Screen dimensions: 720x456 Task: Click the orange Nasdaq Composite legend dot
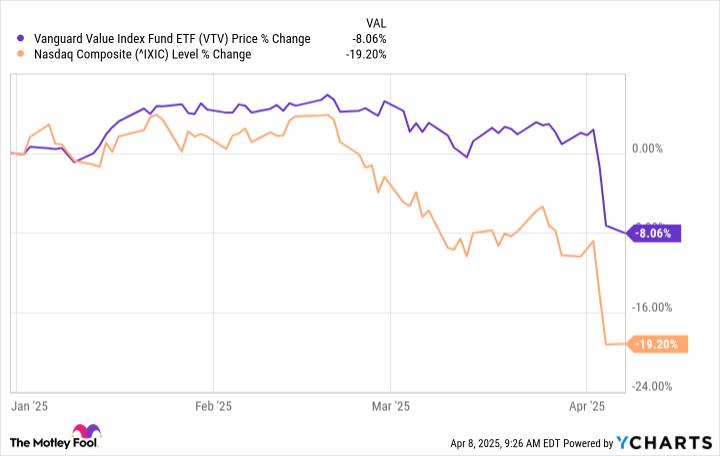[x=20, y=54]
